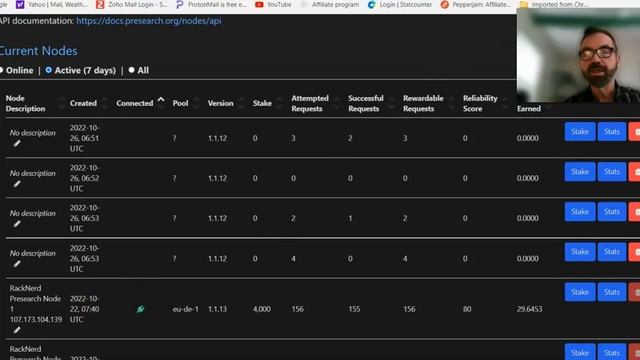Click connected plug icon for RackNerd Node 1
This screenshot has height=360, width=640.
pyautogui.click(x=140, y=309)
